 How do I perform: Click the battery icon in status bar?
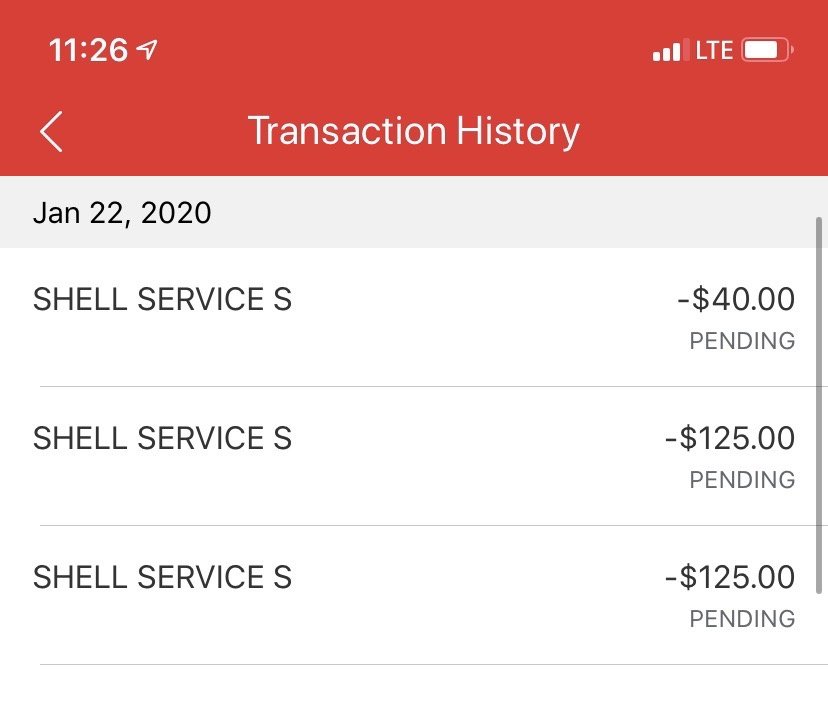(768, 50)
